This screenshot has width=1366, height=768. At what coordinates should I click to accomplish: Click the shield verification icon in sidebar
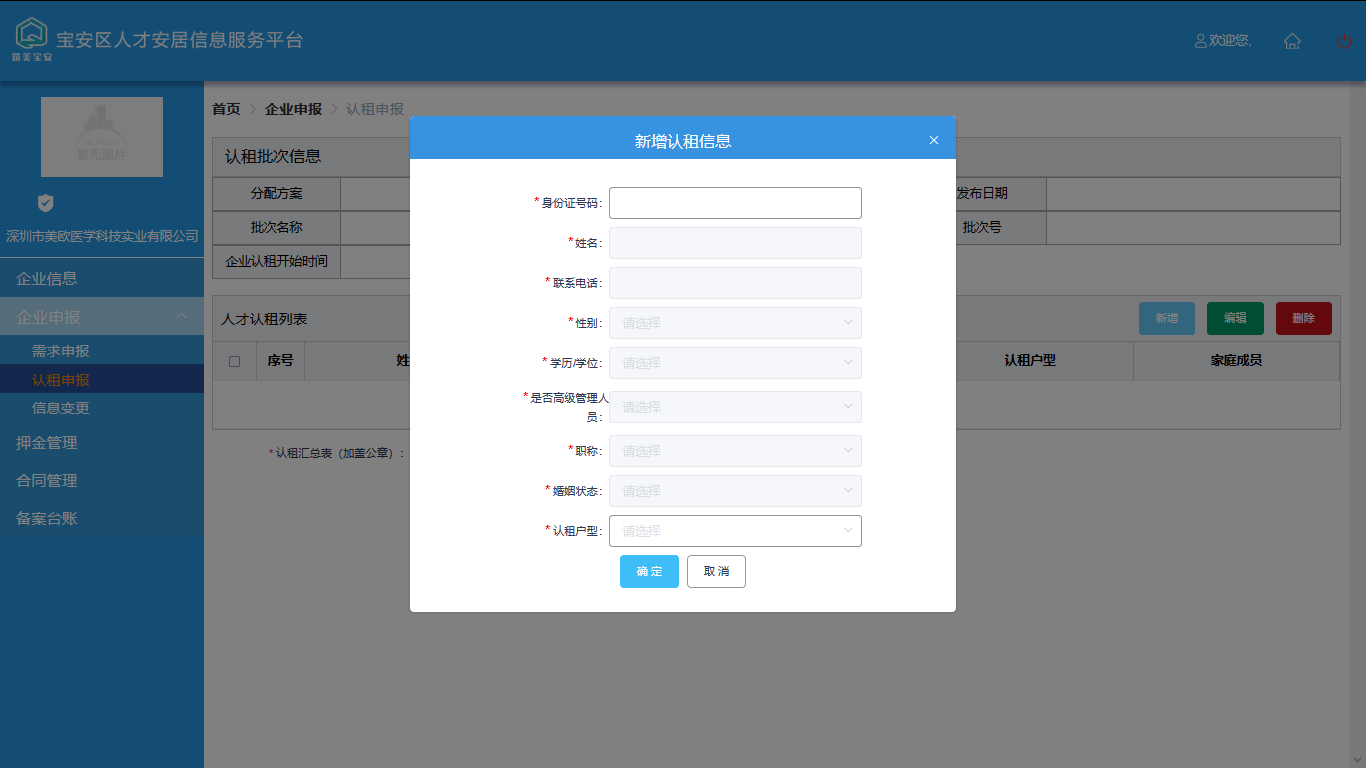[x=45, y=203]
